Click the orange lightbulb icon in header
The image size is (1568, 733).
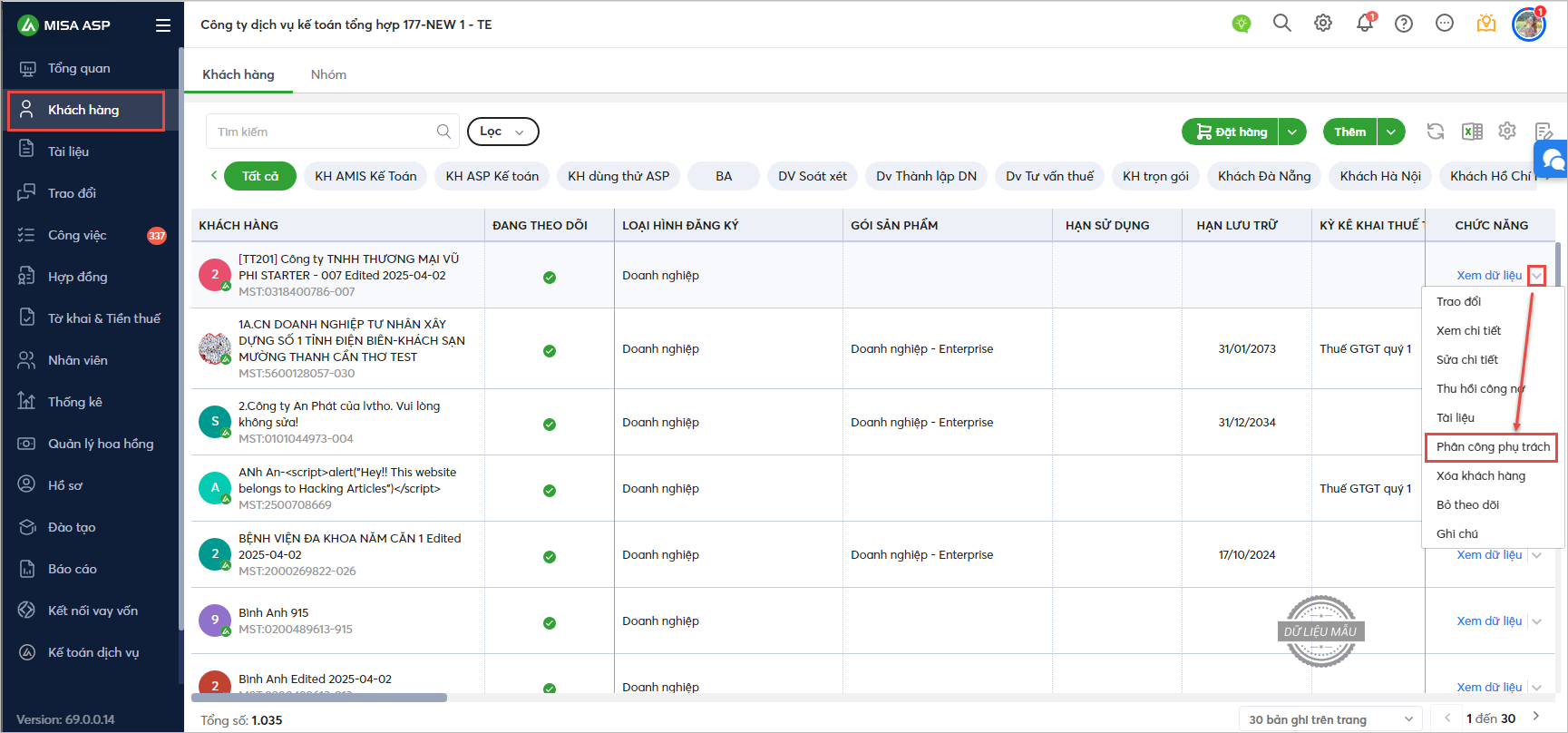tap(1486, 24)
